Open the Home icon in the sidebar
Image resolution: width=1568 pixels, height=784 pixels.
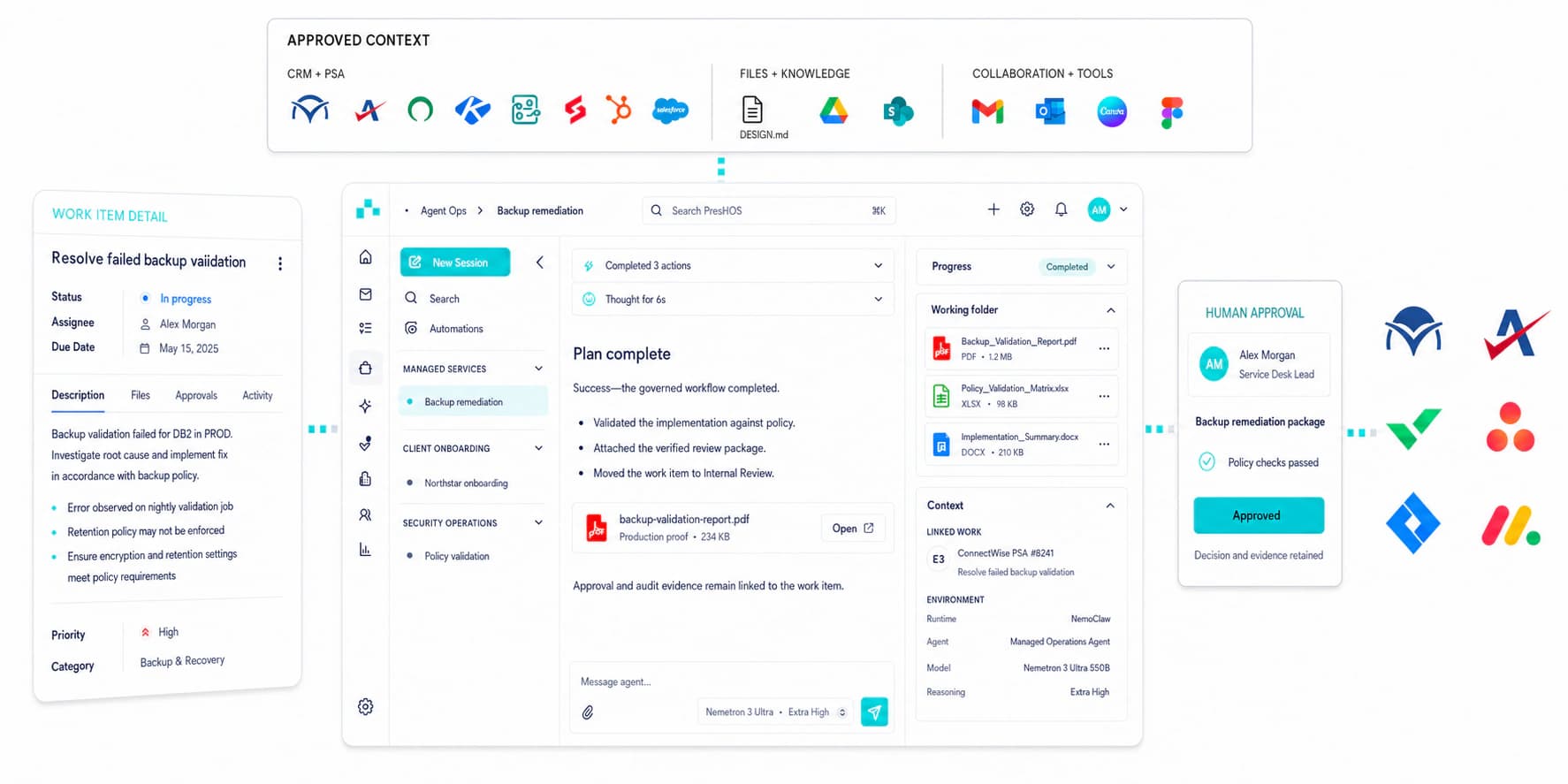pos(365,257)
